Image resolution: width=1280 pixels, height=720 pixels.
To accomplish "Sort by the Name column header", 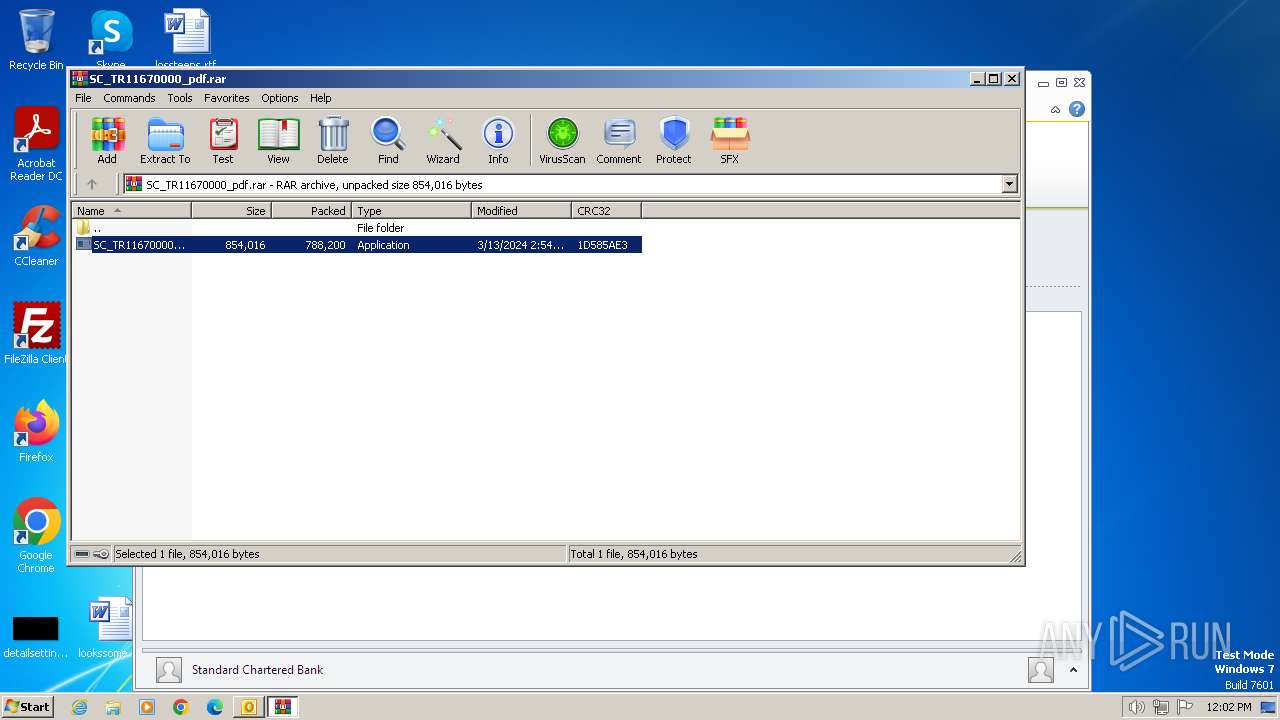I will click(x=131, y=210).
